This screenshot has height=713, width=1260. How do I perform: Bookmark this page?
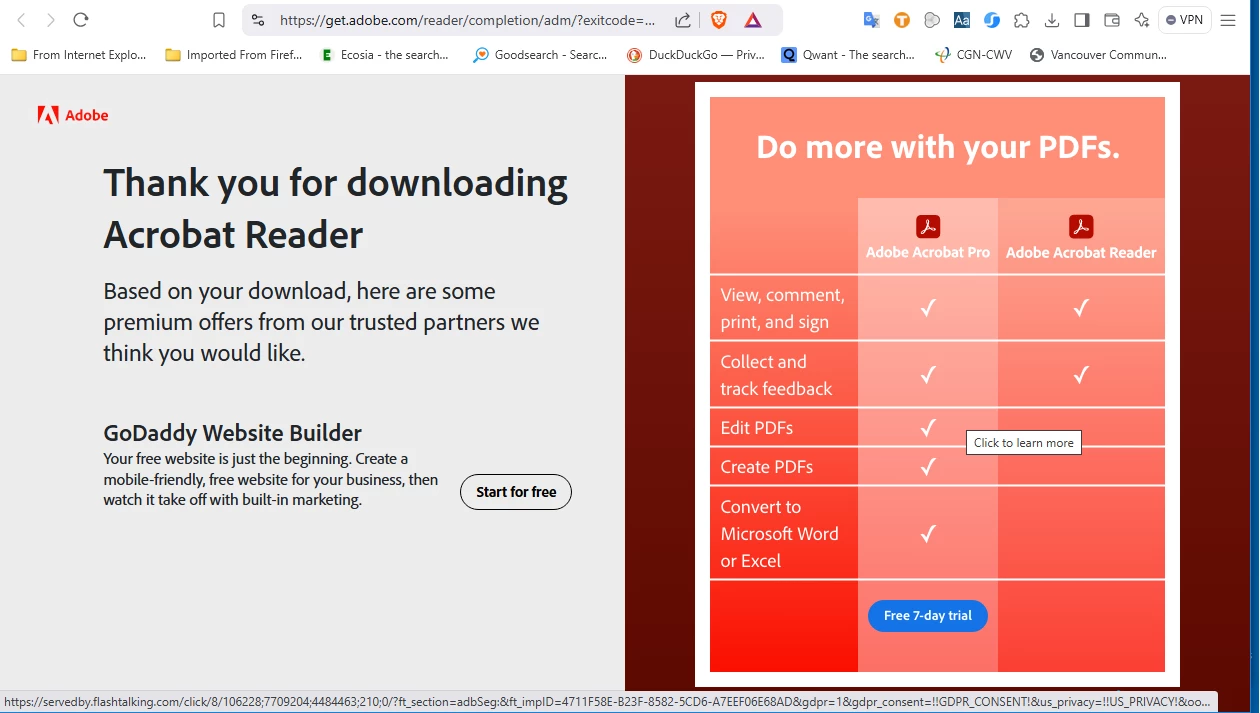pos(219,20)
